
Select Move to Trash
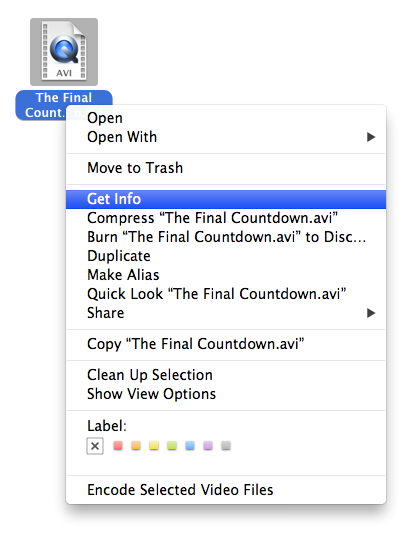coord(226,168)
